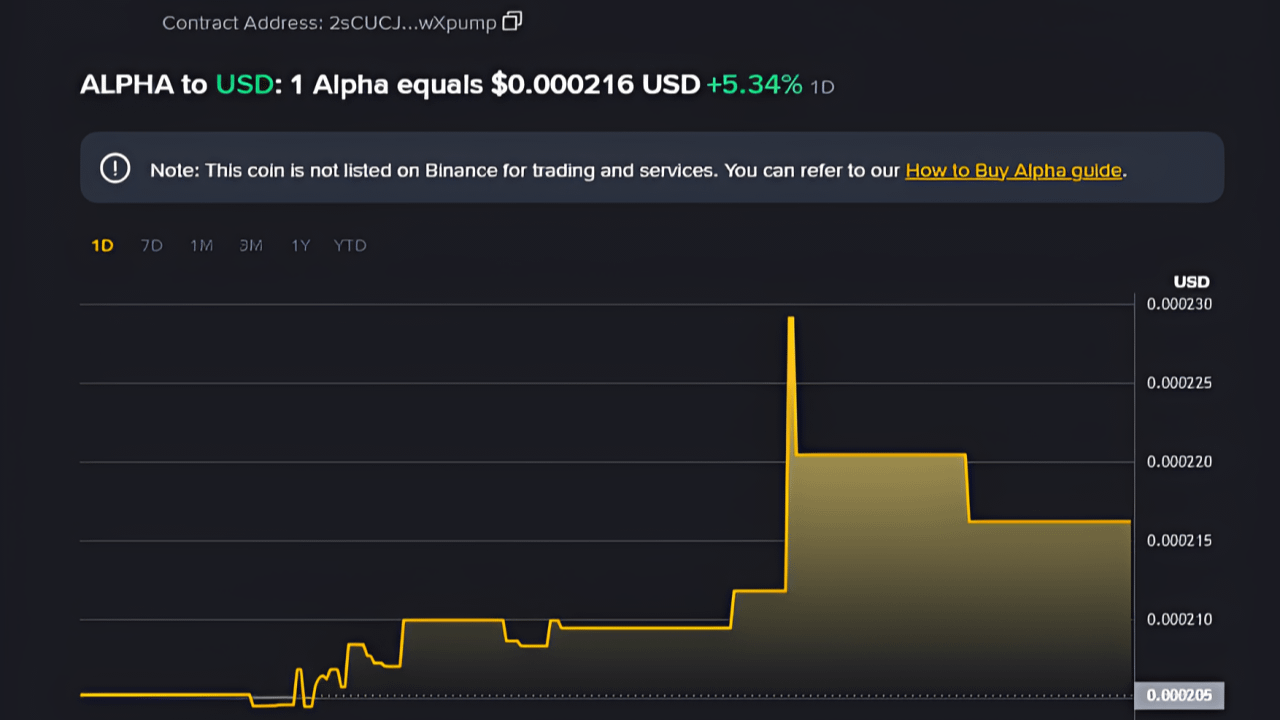The image size is (1280, 720).
Task: Click the +5.34% daily change value
Action: (754, 85)
